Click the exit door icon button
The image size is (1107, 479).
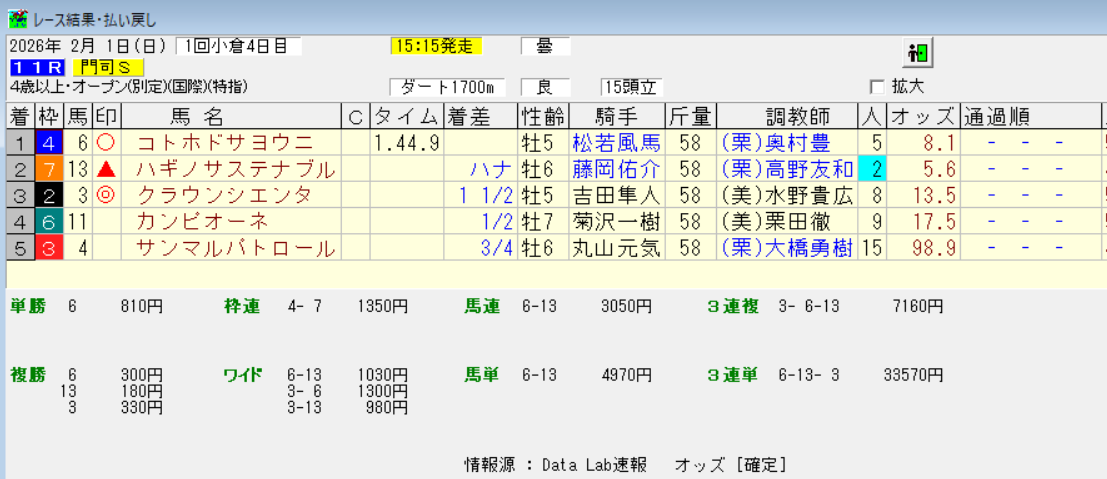pos(917,52)
